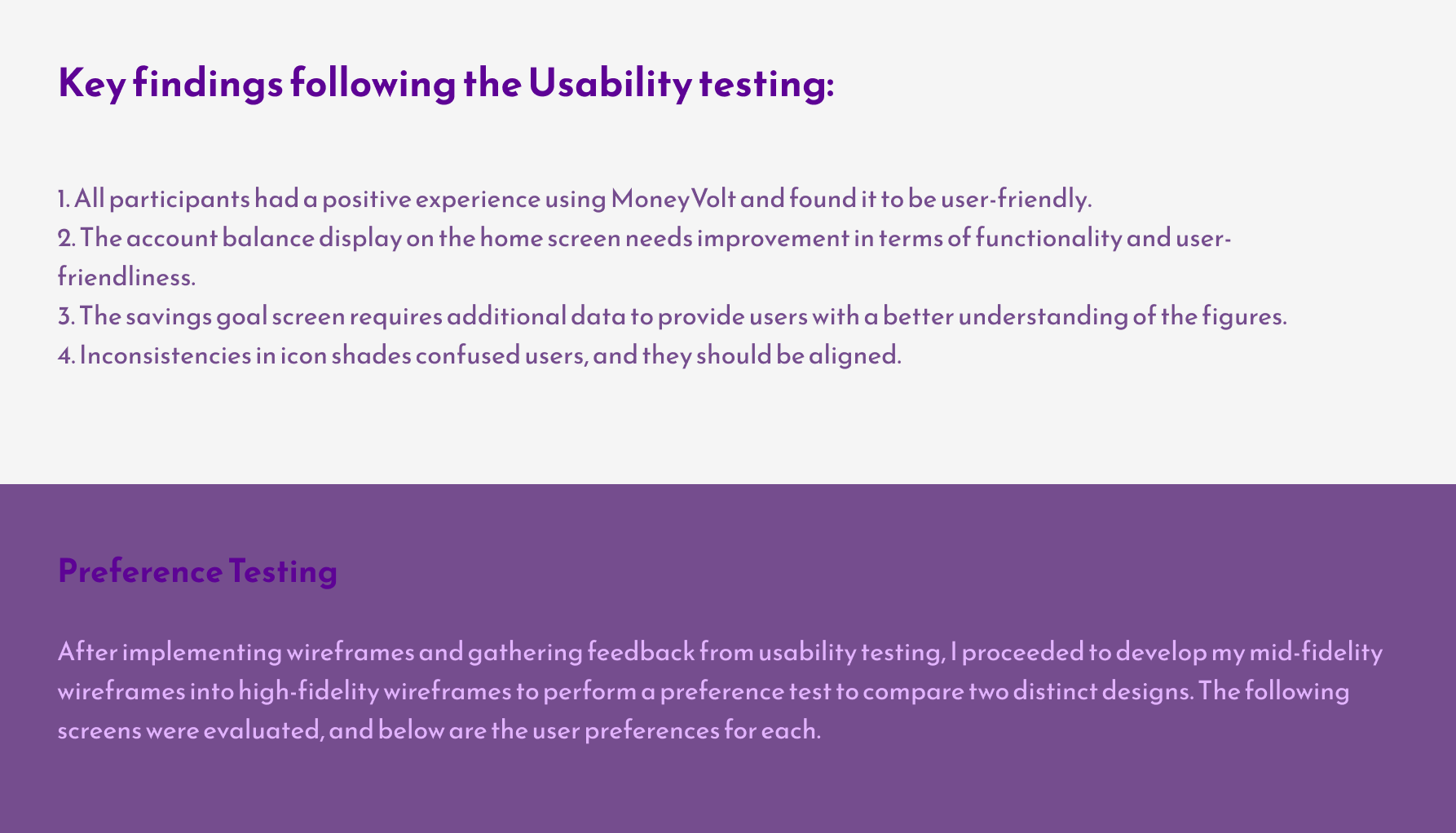This screenshot has width=1456, height=833.
Task: Click the 'Key findings following the Usability testing' heading
Action: click(x=446, y=83)
